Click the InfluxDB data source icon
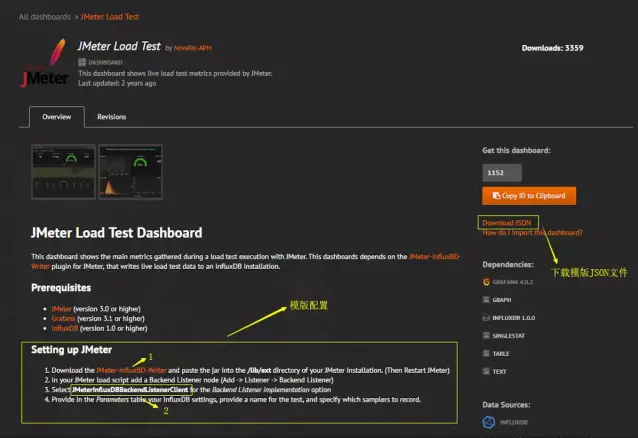638x438 pixels. pos(489,422)
